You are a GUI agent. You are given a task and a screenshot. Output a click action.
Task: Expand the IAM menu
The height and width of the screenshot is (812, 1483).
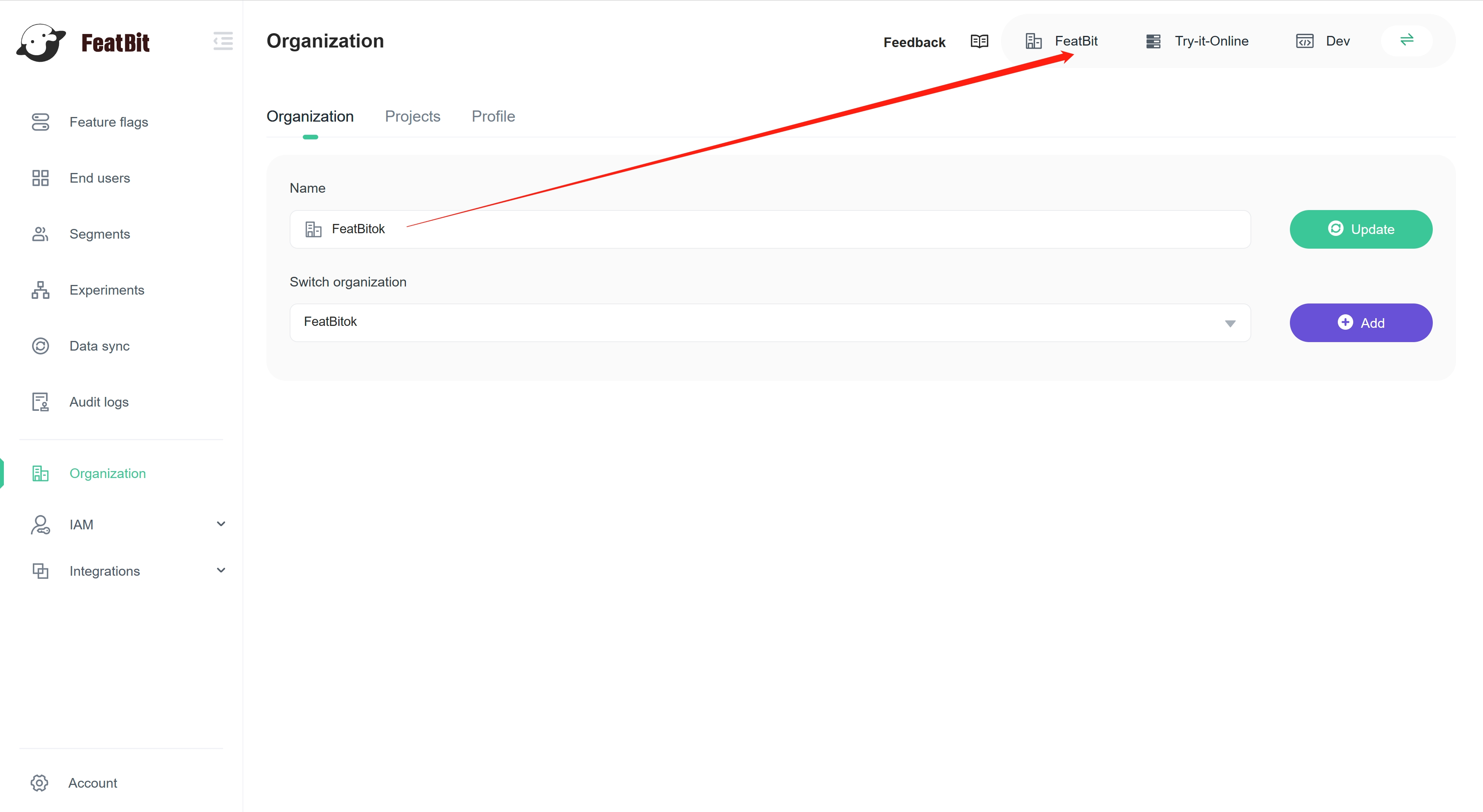(x=81, y=524)
